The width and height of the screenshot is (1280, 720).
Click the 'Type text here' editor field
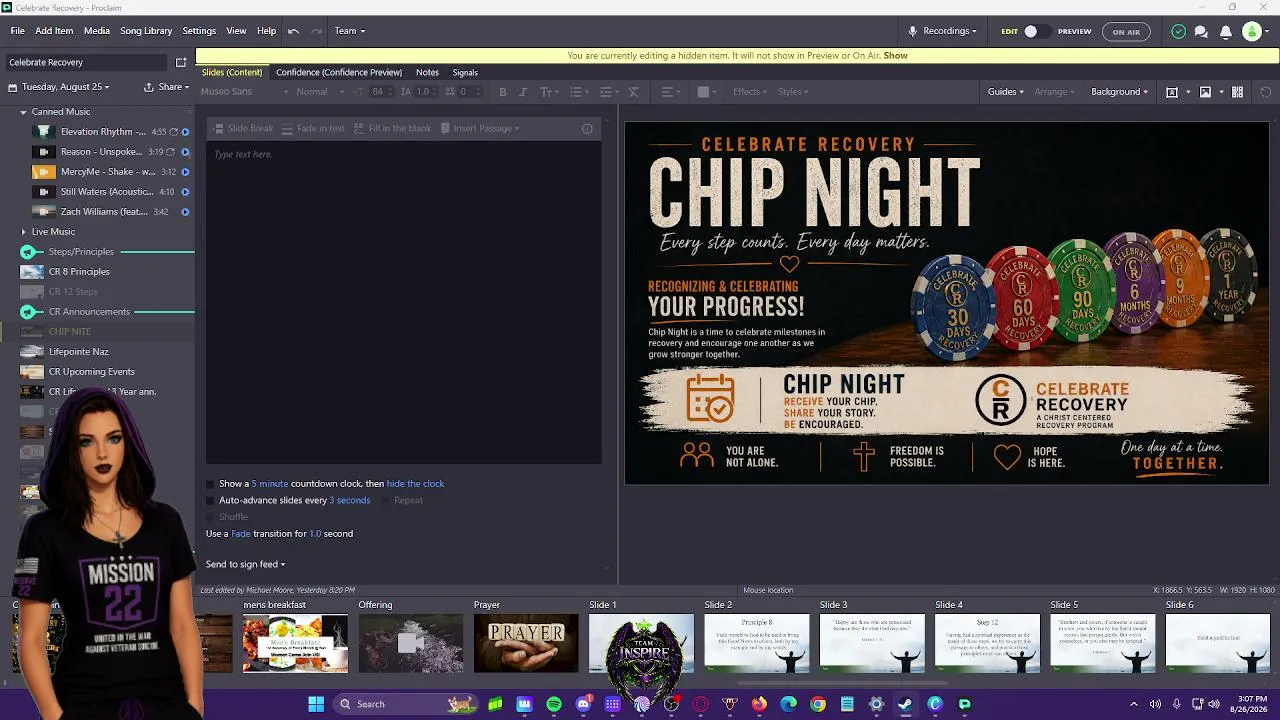(x=404, y=304)
